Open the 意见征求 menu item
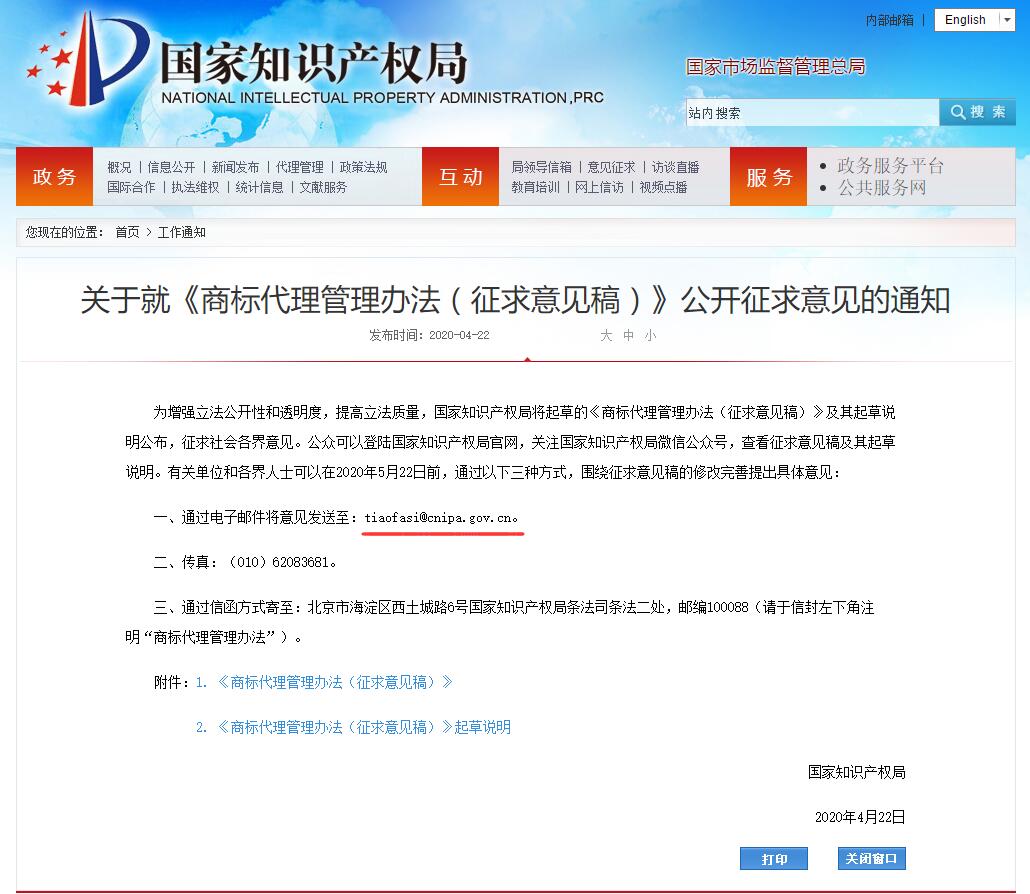This screenshot has width=1030, height=894. pyautogui.click(x=612, y=168)
